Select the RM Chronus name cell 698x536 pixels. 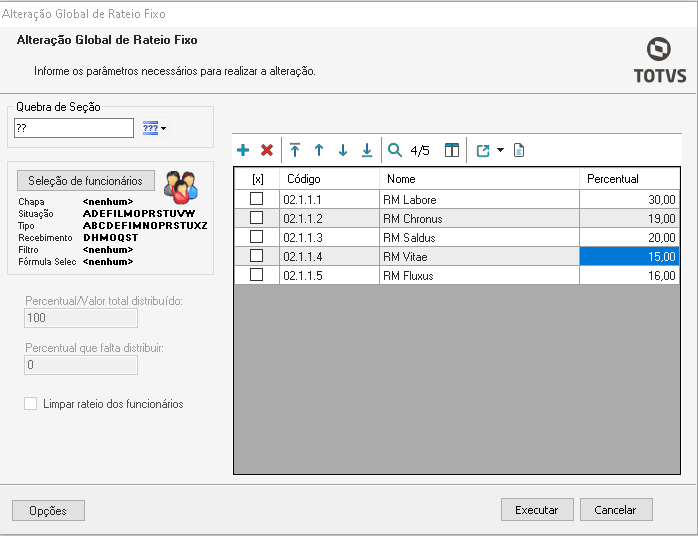[x=479, y=219]
